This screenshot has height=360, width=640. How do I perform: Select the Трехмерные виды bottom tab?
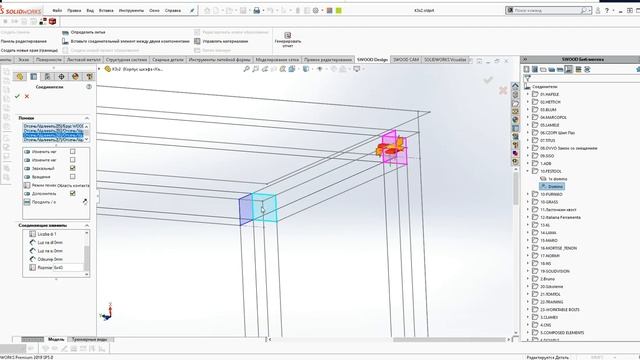(89, 340)
